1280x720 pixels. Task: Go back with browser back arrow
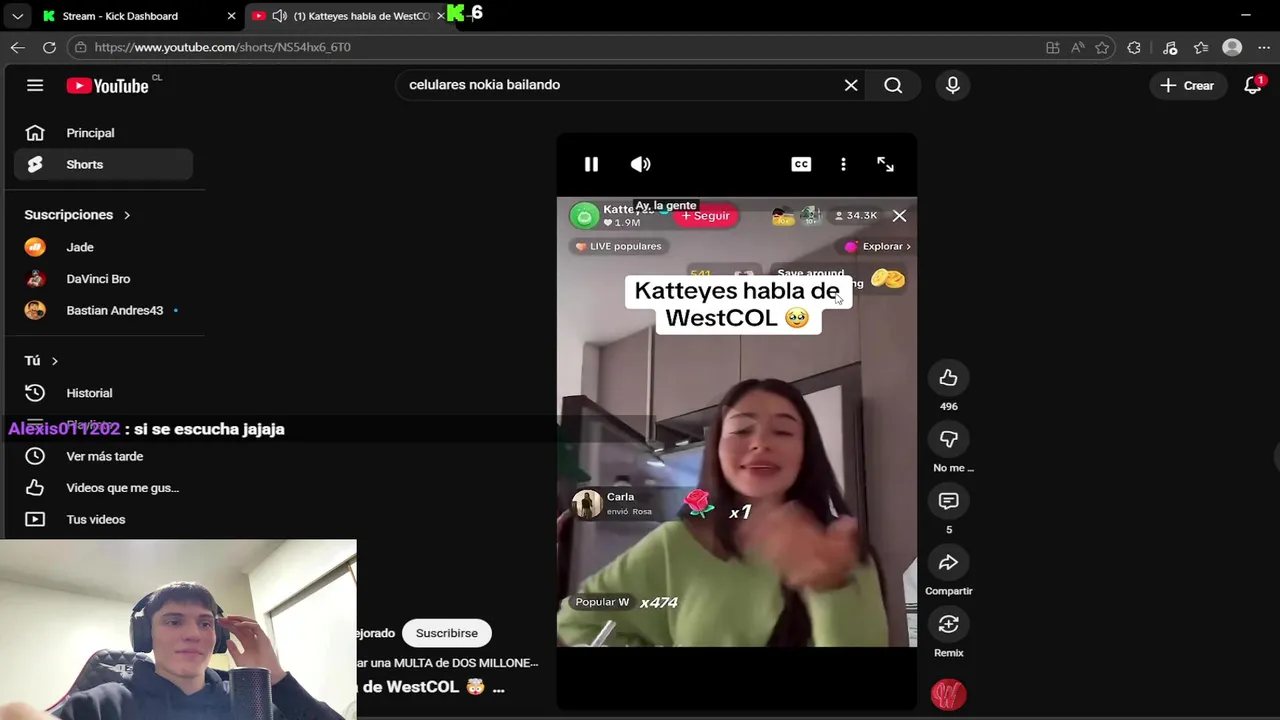18,47
